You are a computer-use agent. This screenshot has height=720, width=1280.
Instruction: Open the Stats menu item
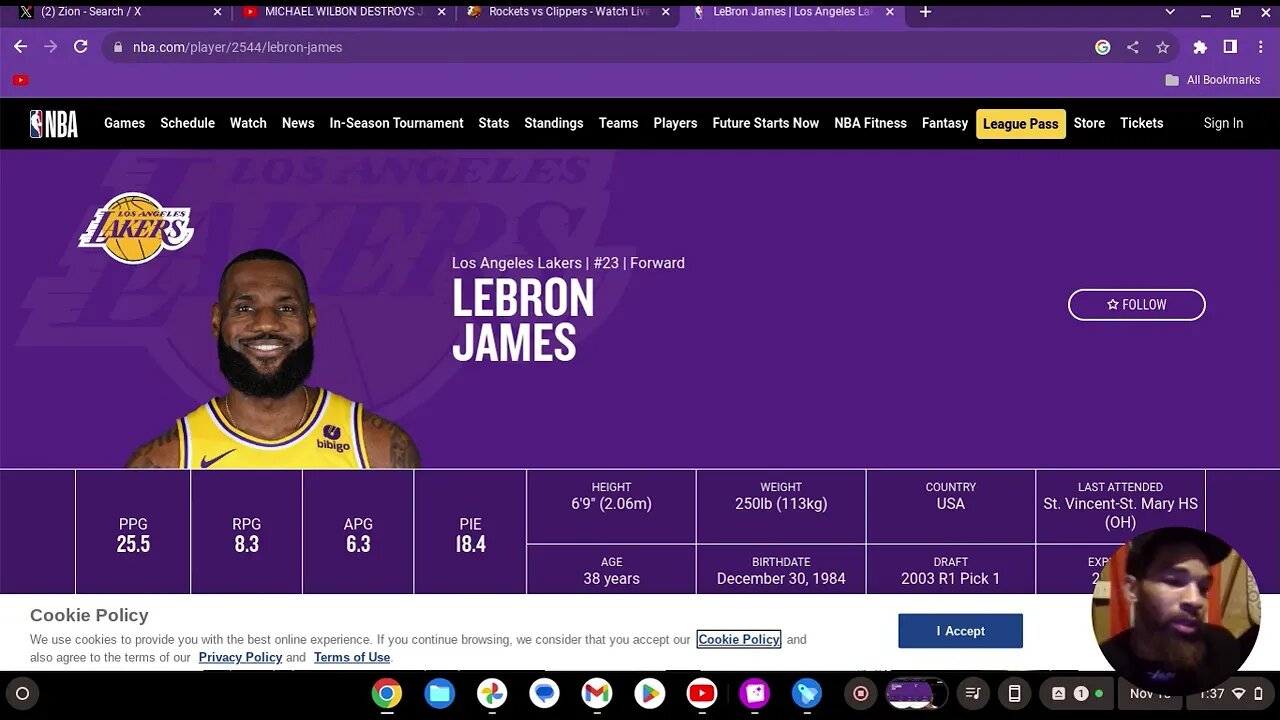pos(493,123)
